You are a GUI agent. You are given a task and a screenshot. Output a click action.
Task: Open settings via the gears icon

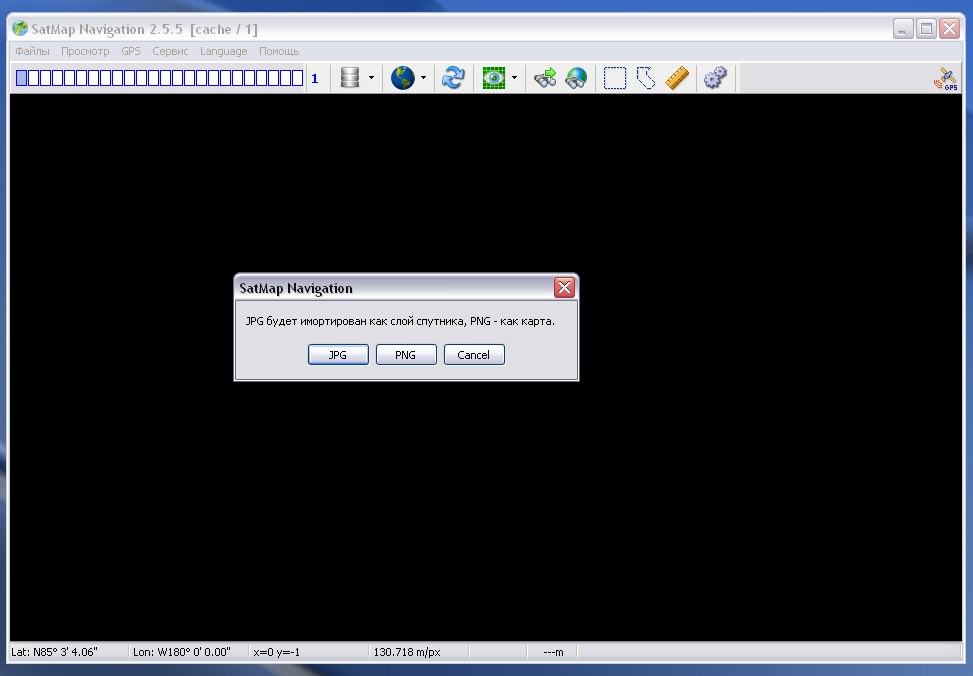coord(715,78)
